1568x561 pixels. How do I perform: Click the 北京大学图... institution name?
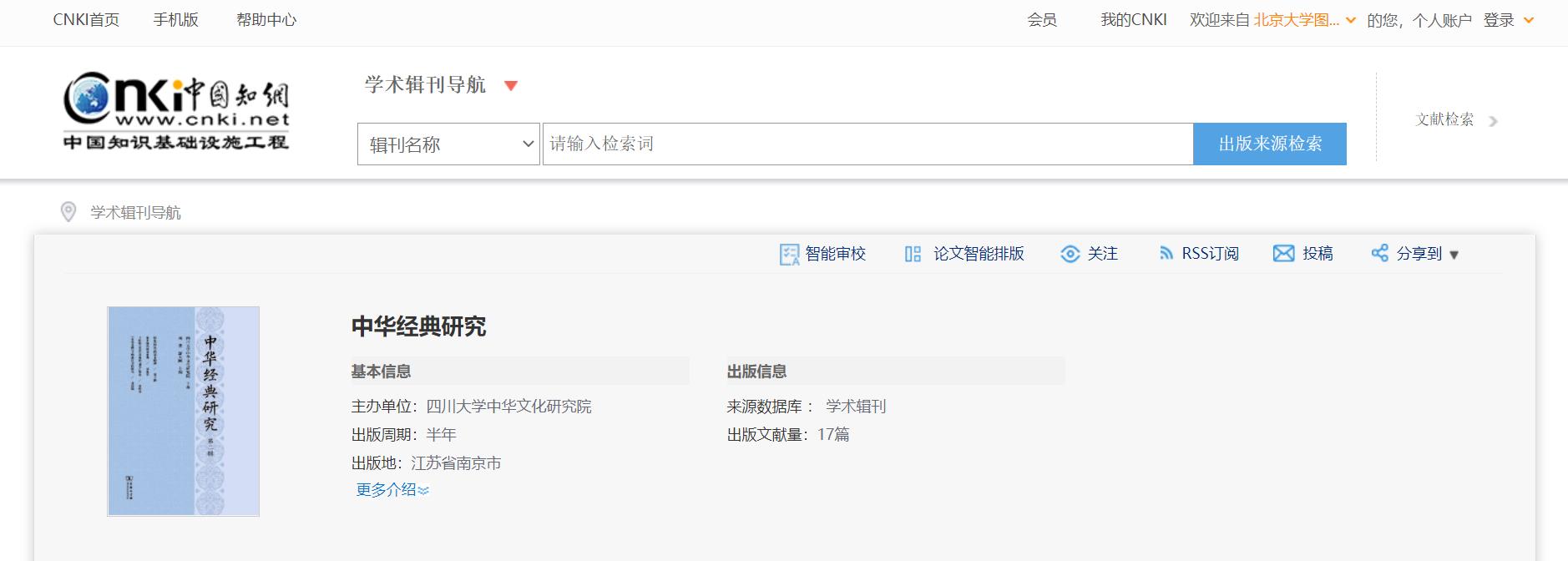click(1297, 20)
